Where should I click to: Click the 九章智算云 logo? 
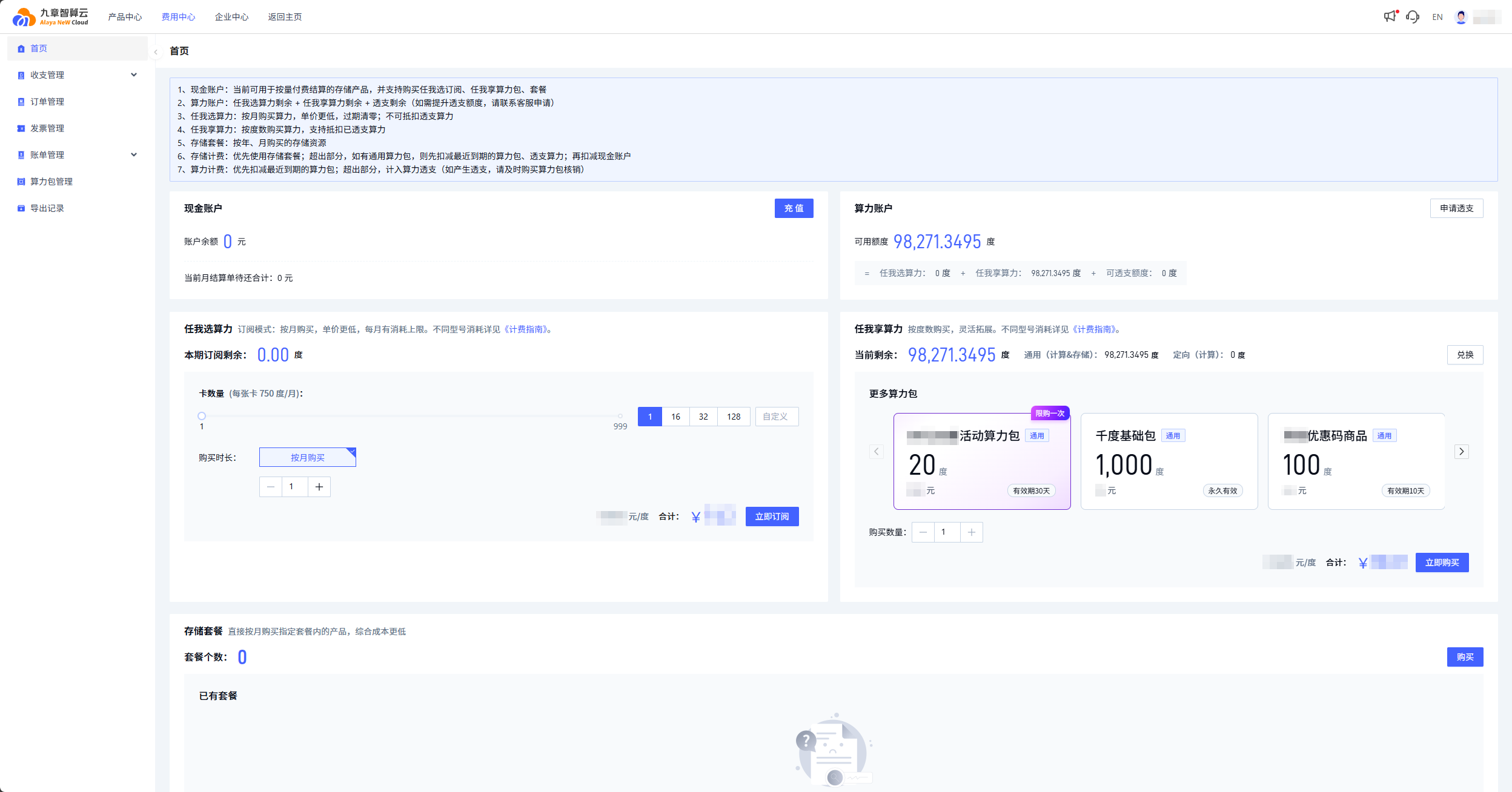pyautogui.click(x=50, y=17)
